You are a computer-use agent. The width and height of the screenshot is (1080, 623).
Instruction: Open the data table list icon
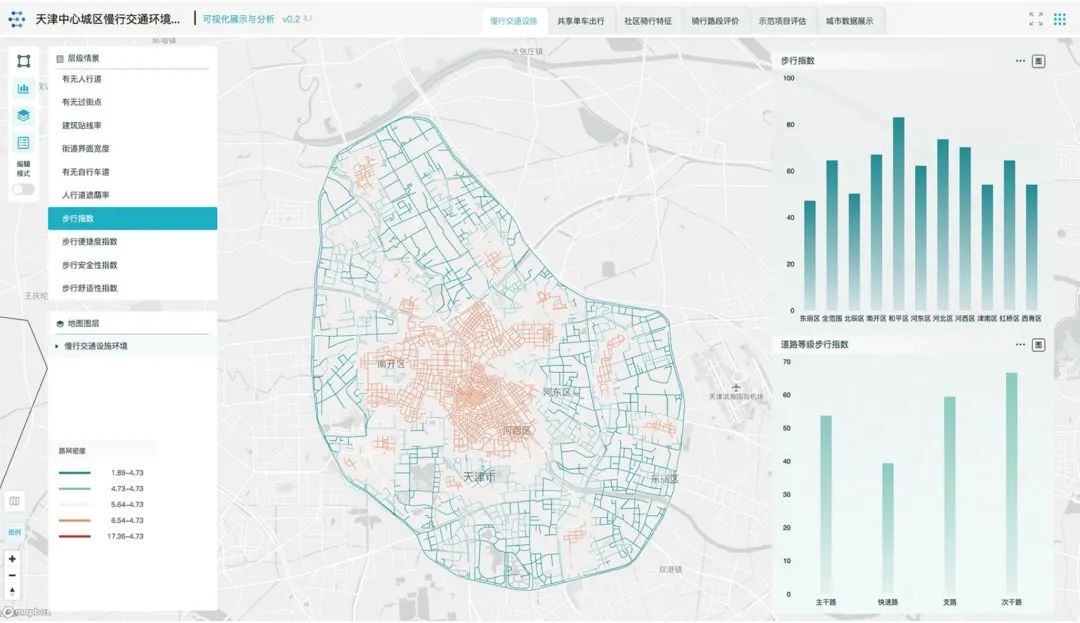(x=23, y=142)
